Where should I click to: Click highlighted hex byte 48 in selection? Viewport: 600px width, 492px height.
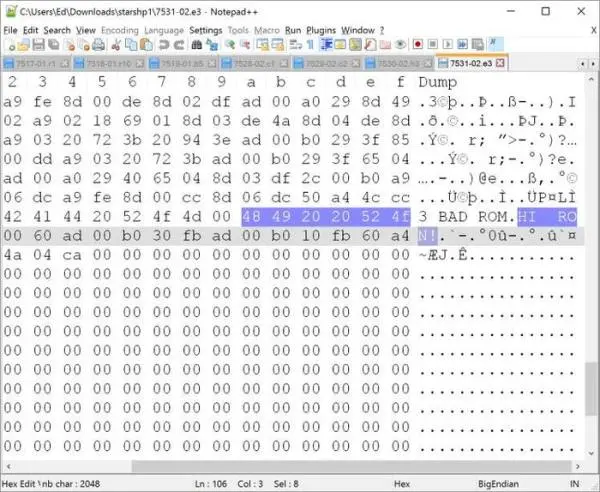pos(251,217)
